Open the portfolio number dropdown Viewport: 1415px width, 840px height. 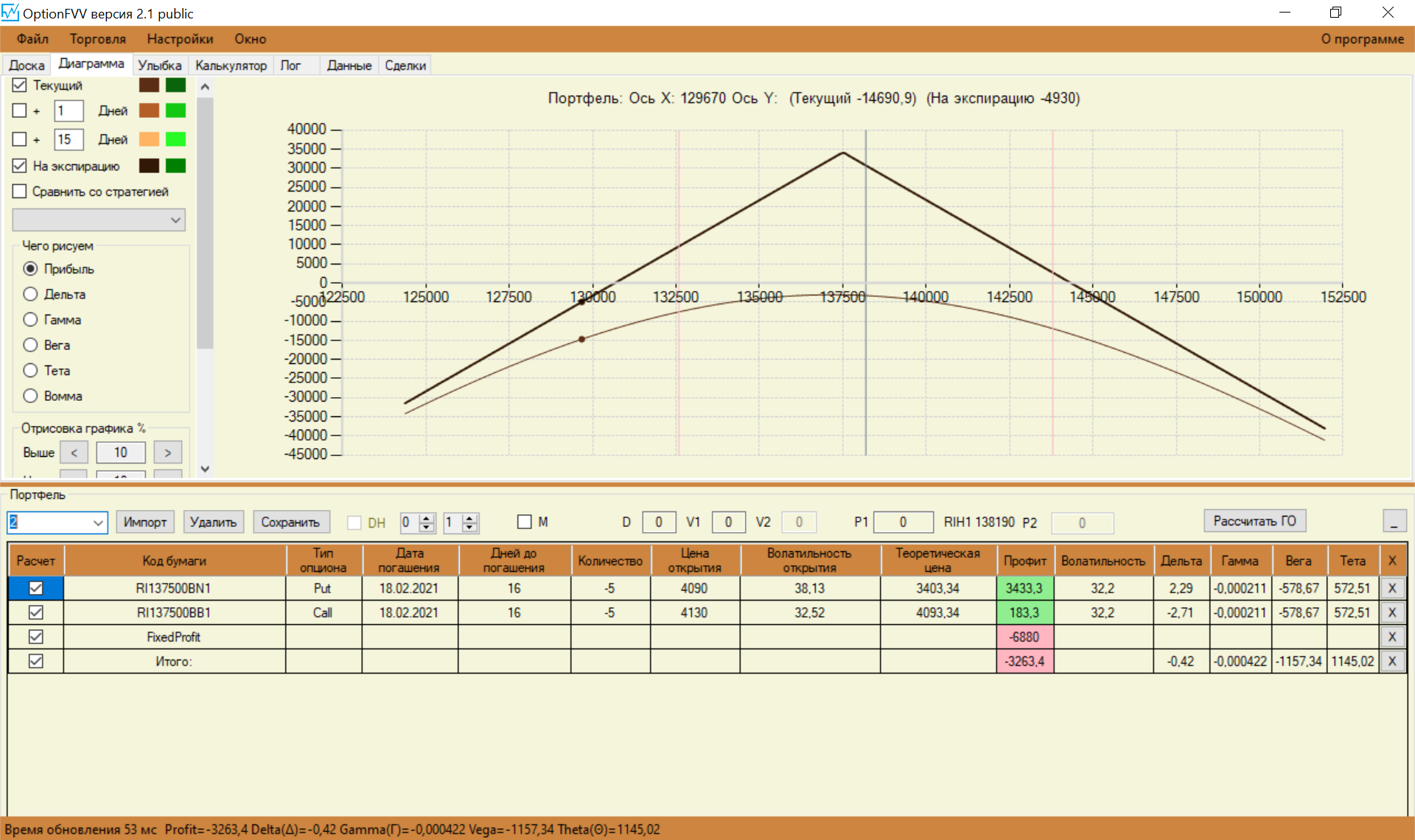[x=98, y=522]
